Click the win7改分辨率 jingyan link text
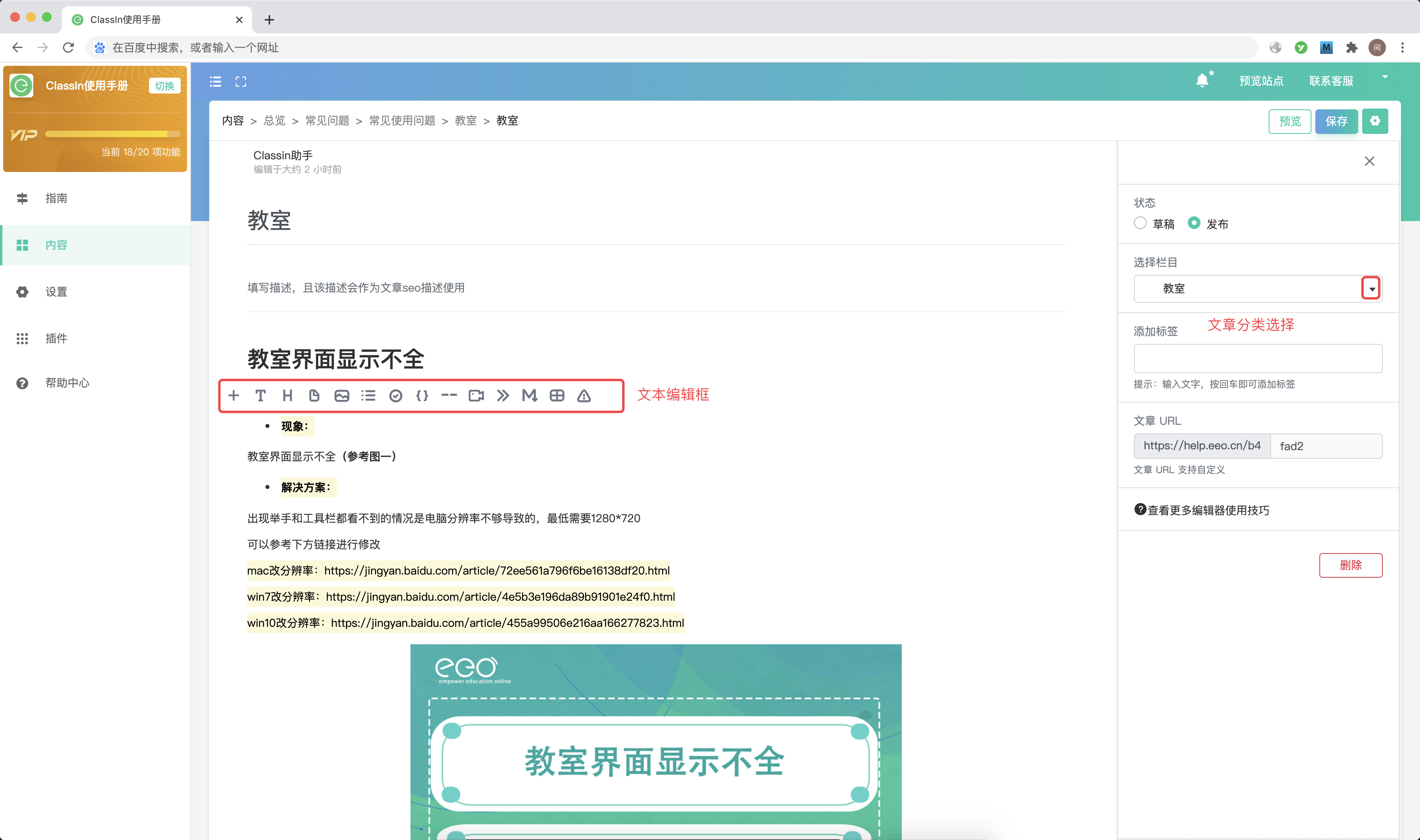This screenshot has height=840, width=1420. coord(461,597)
